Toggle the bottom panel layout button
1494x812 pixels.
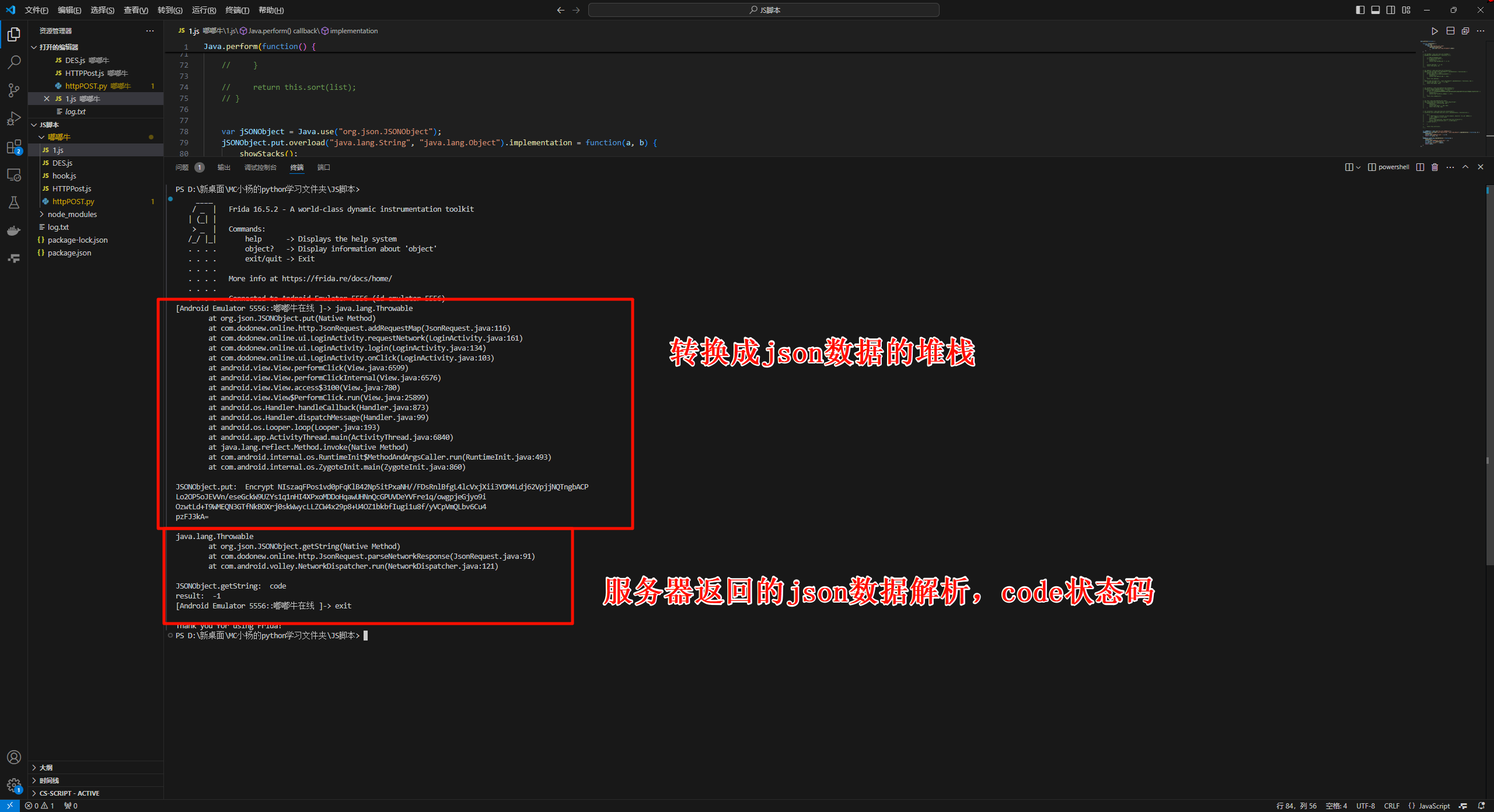tap(1376, 10)
